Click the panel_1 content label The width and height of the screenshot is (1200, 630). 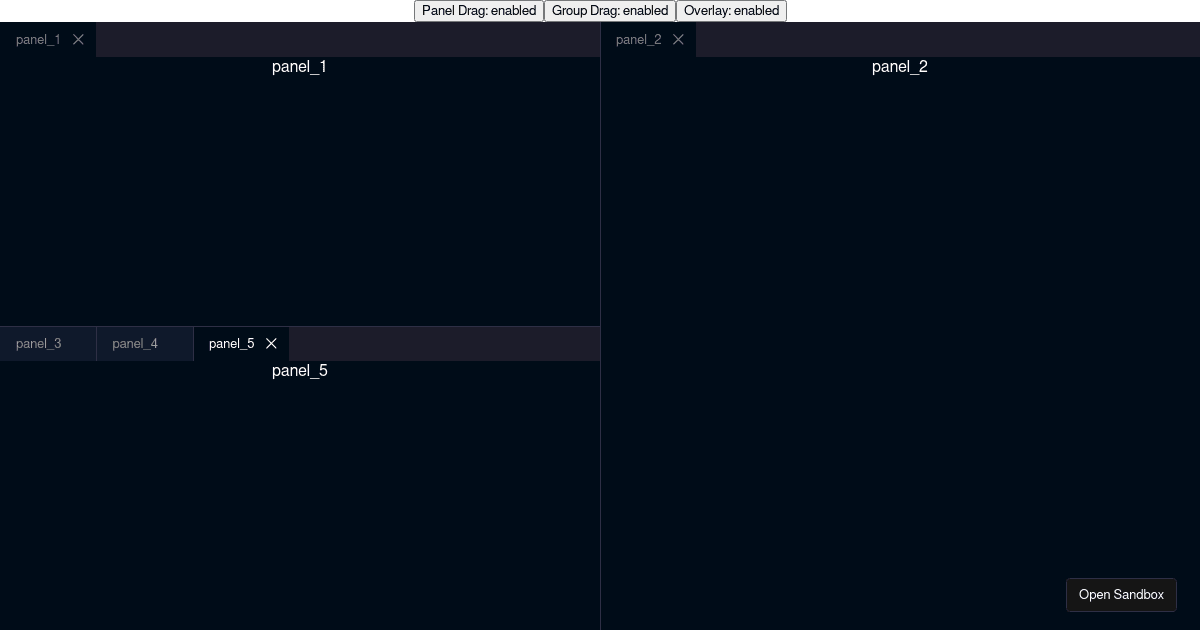pos(299,67)
